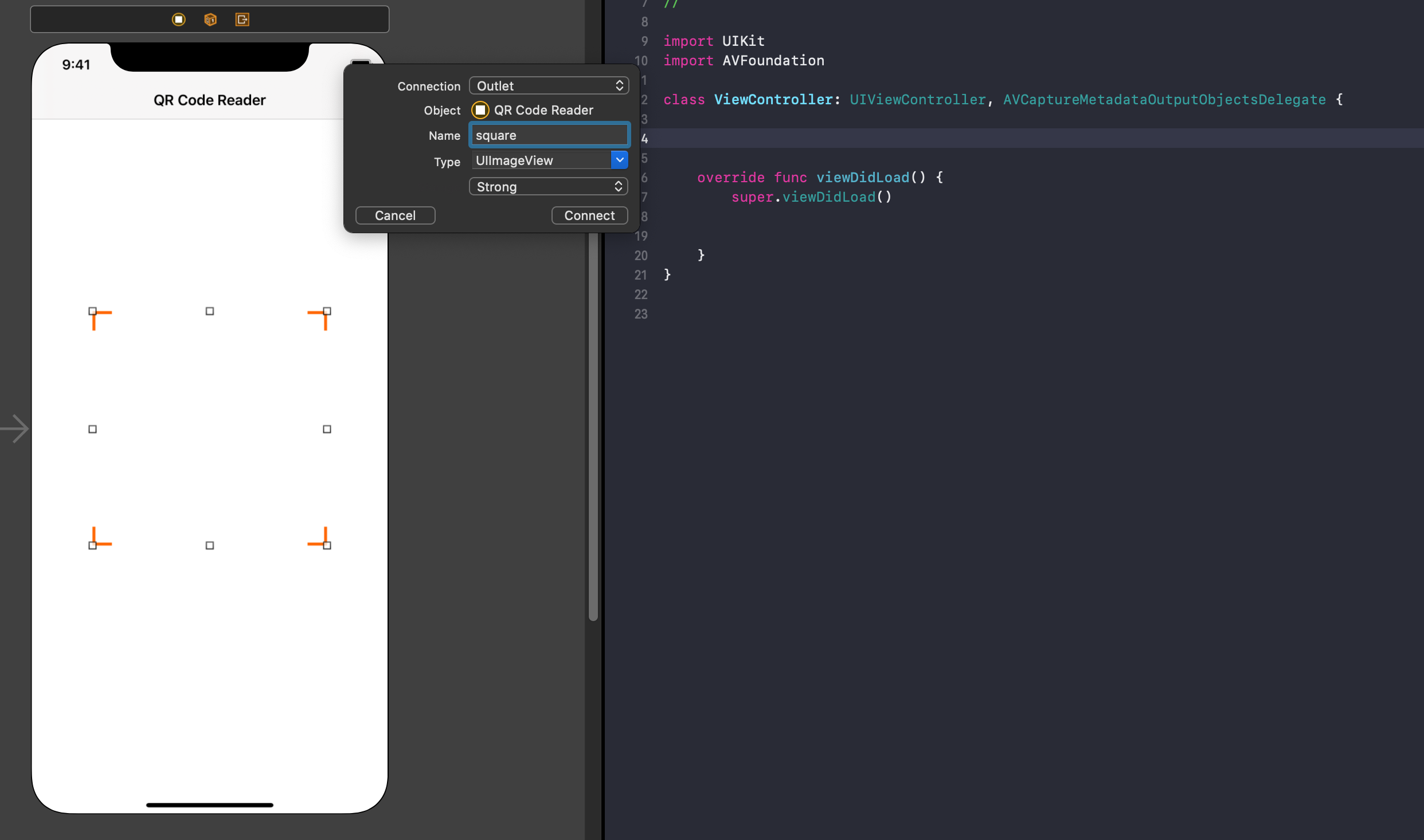This screenshot has width=1424, height=840.
Task: Click line number 20 in gutter
Action: click(641, 256)
